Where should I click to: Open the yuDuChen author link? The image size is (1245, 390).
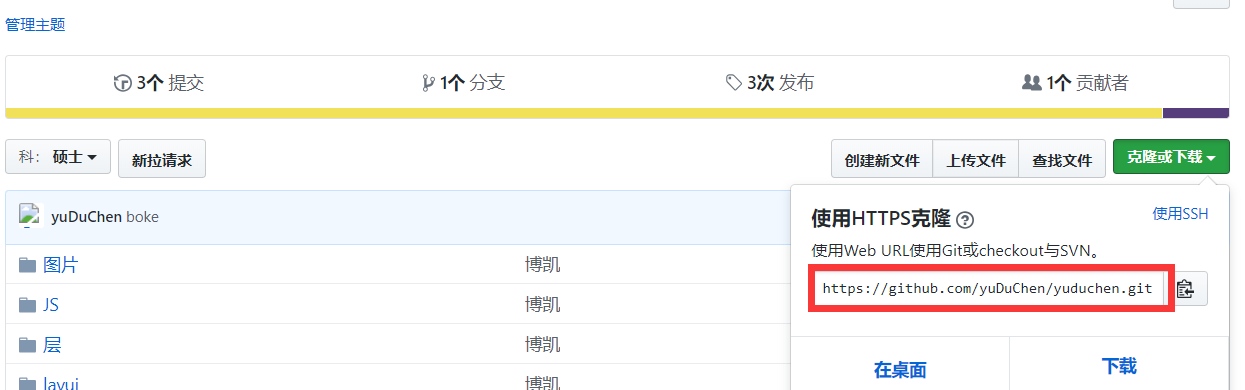(x=86, y=217)
